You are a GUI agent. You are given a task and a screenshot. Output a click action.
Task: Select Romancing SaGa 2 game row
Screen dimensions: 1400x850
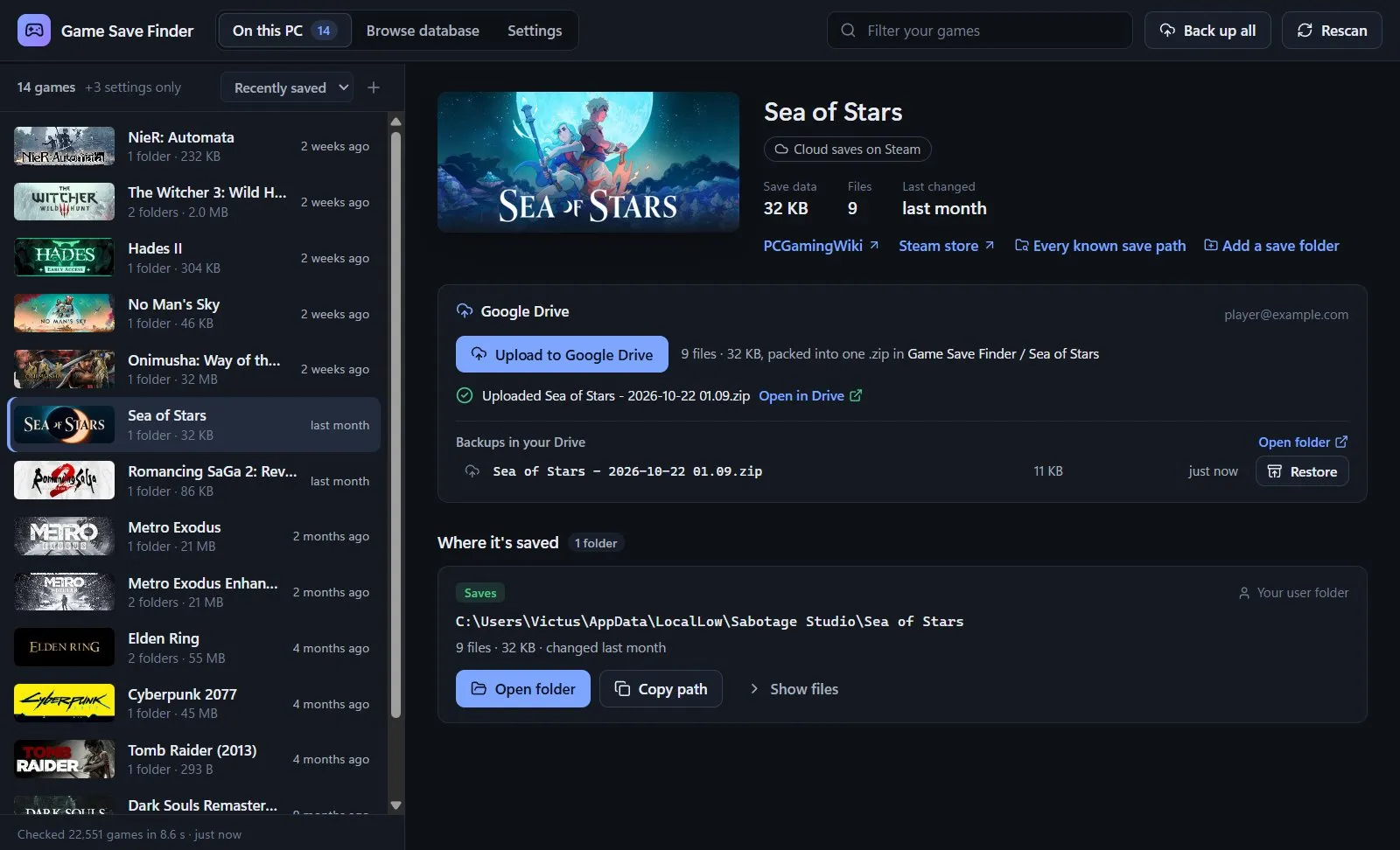click(194, 480)
